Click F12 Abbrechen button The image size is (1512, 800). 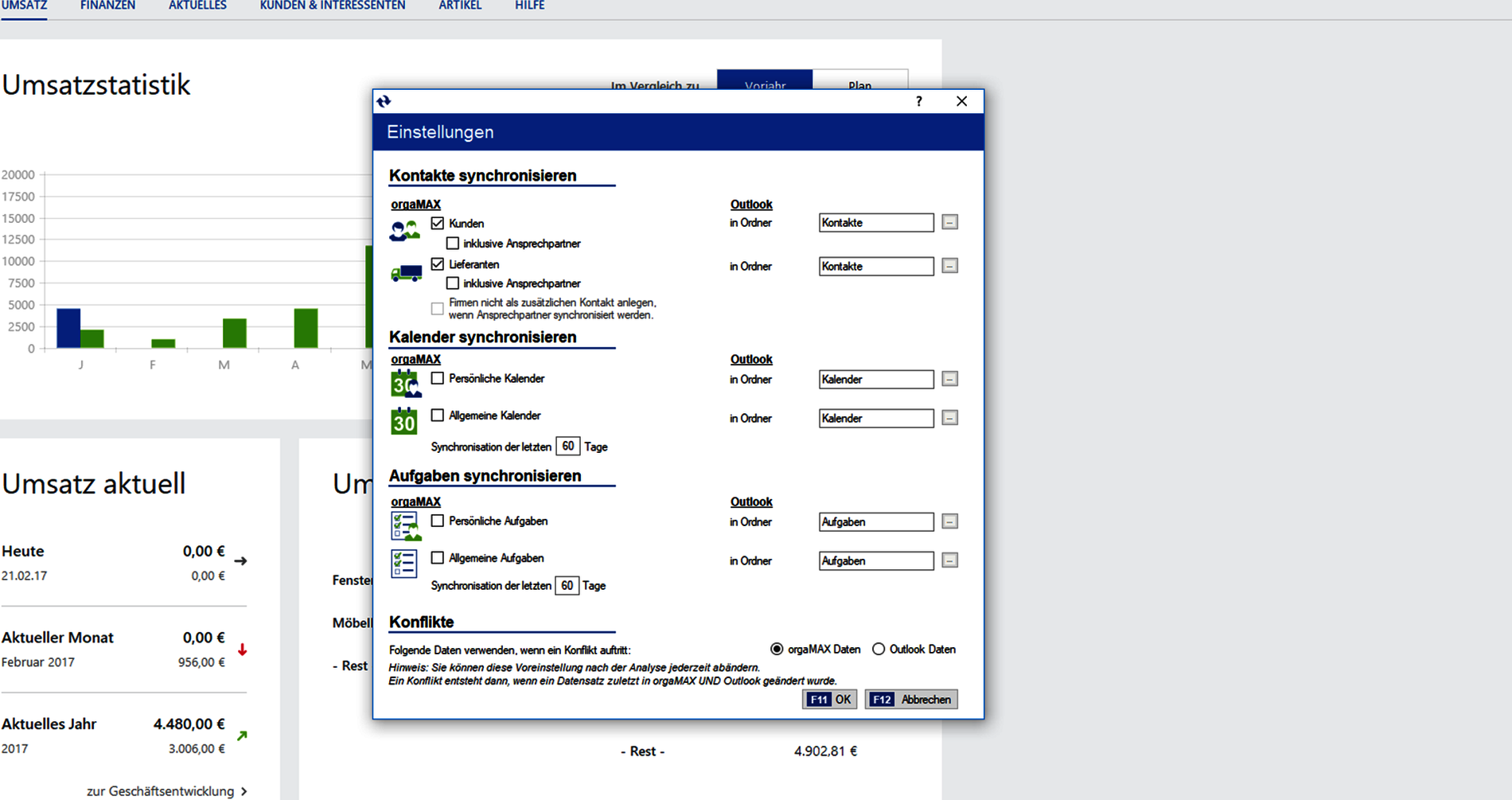point(911,699)
